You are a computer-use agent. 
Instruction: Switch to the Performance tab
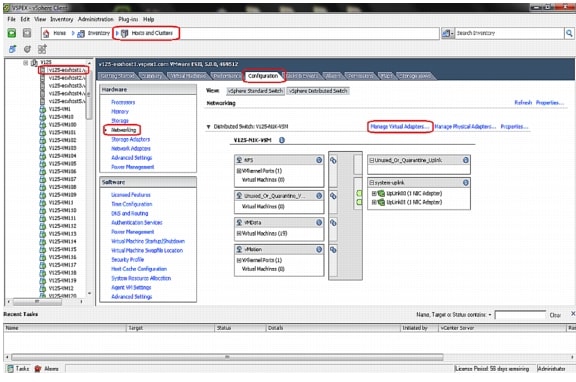tap(227, 76)
